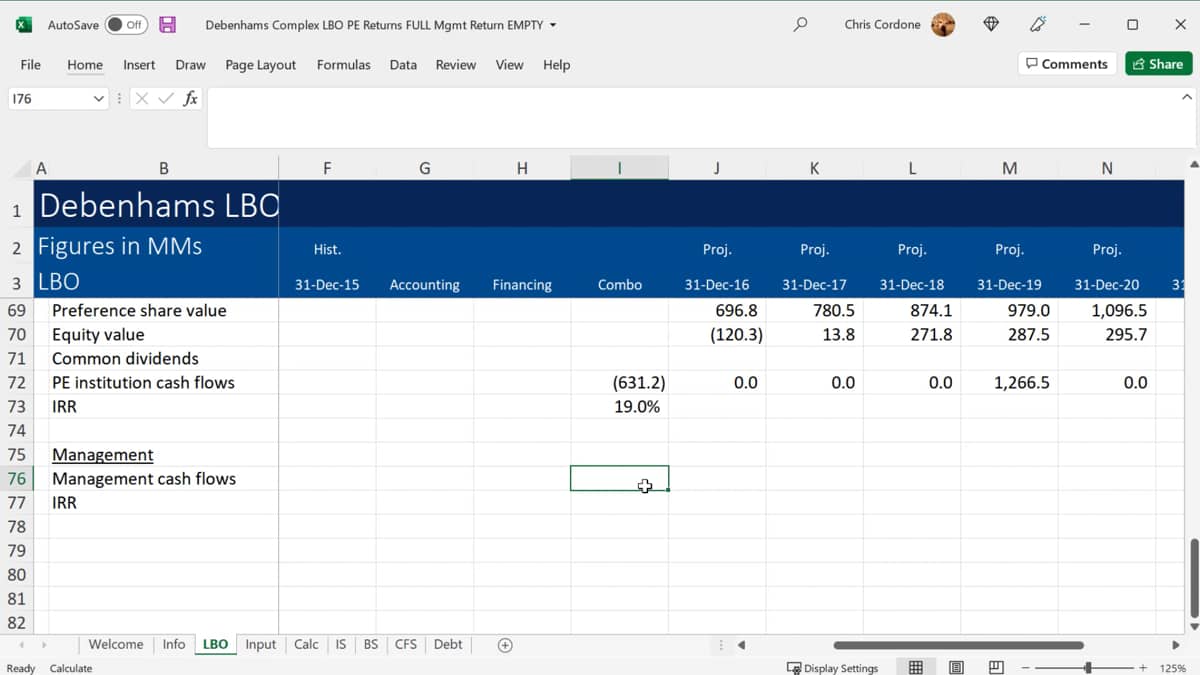Open Display Settings in status bar

tap(832, 668)
